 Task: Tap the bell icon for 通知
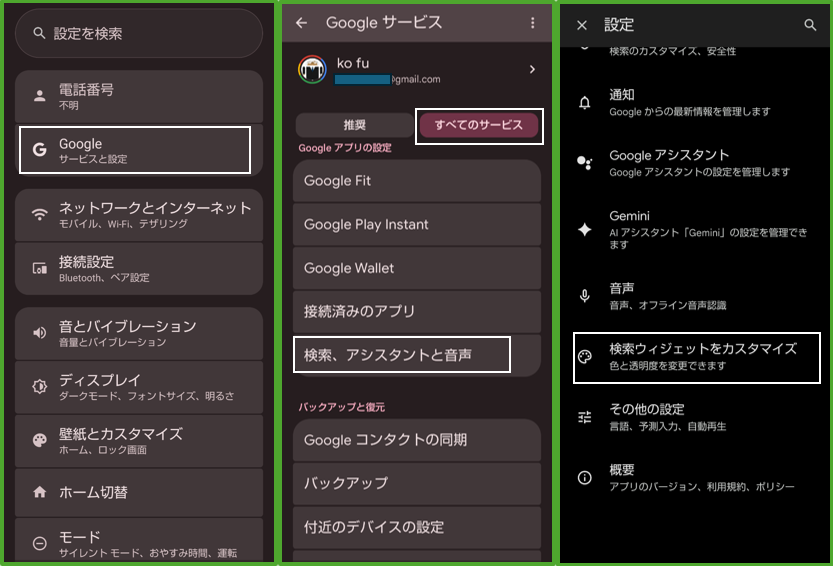click(586, 102)
